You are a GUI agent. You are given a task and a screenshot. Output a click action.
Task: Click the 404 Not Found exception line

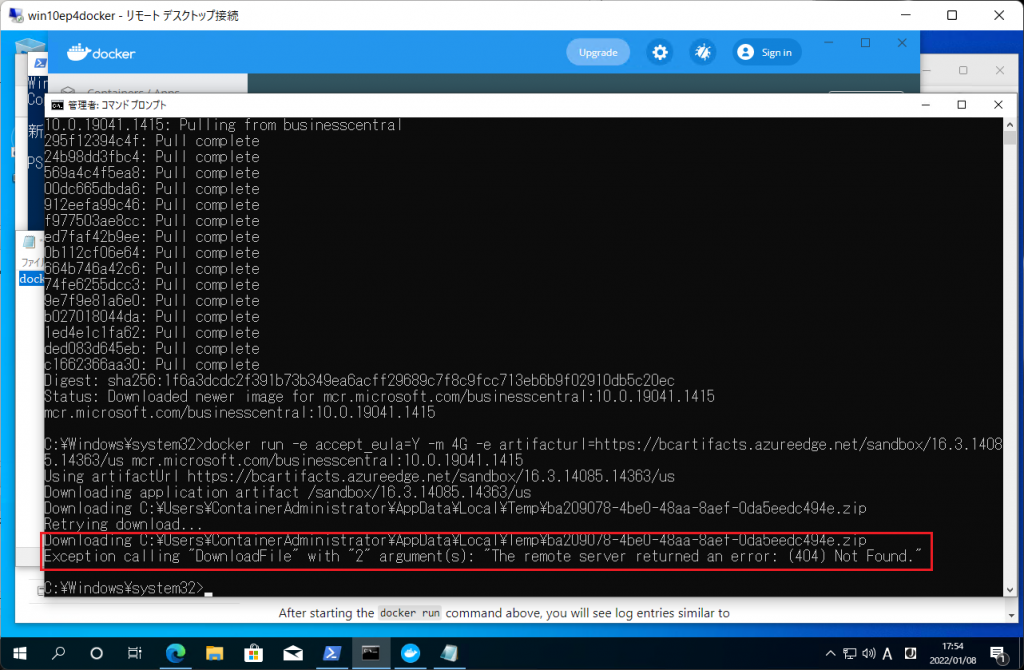[x=483, y=556]
